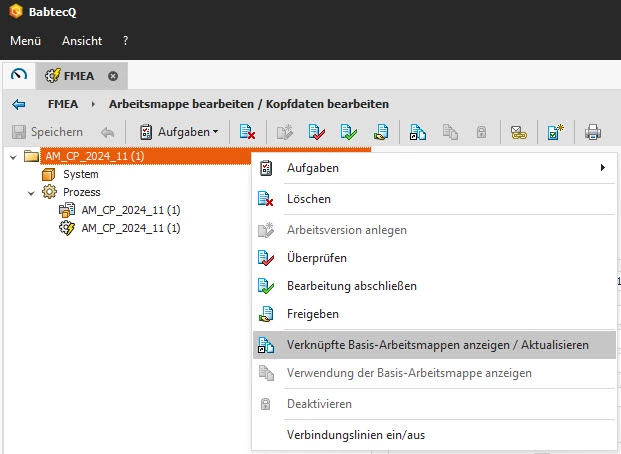Click the toolbar mail link icon
Image resolution: width=621 pixels, height=454 pixels.
(x=518, y=132)
